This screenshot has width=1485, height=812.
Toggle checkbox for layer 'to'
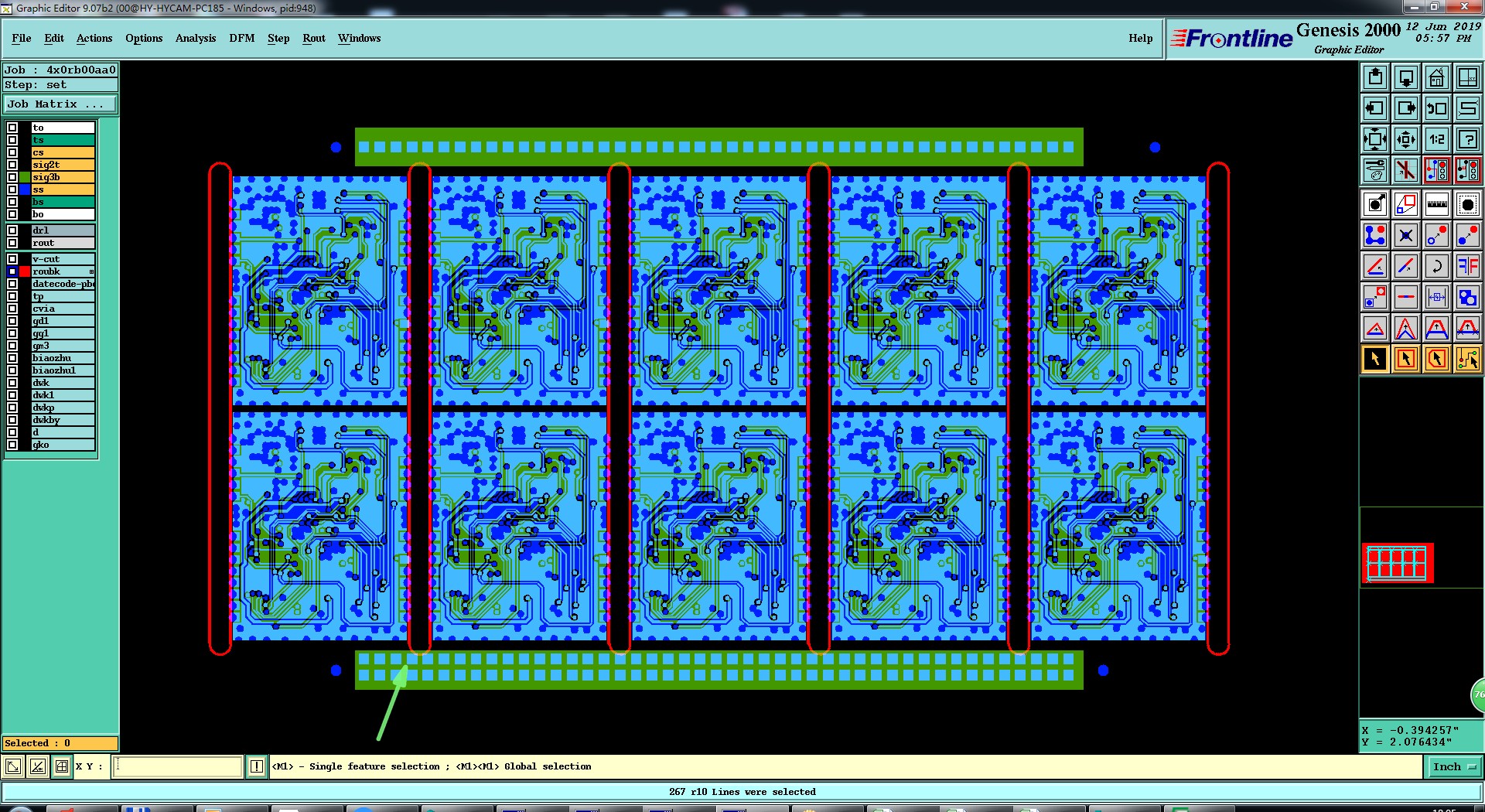point(12,128)
